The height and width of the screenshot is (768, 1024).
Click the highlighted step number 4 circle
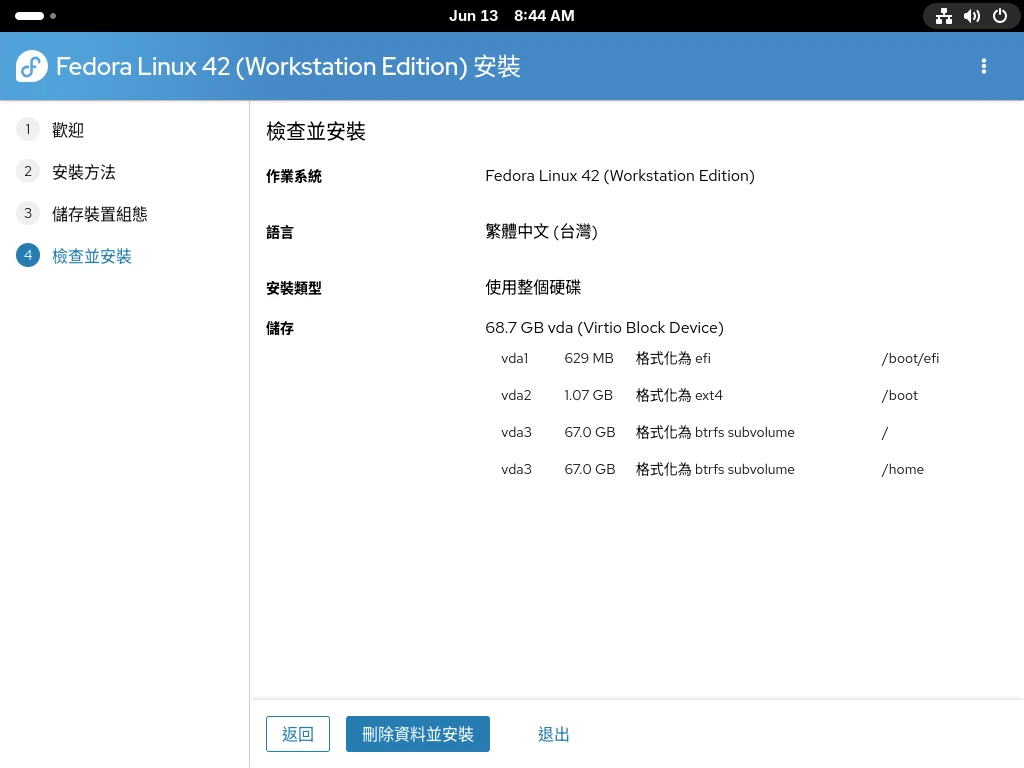pos(28,255)
